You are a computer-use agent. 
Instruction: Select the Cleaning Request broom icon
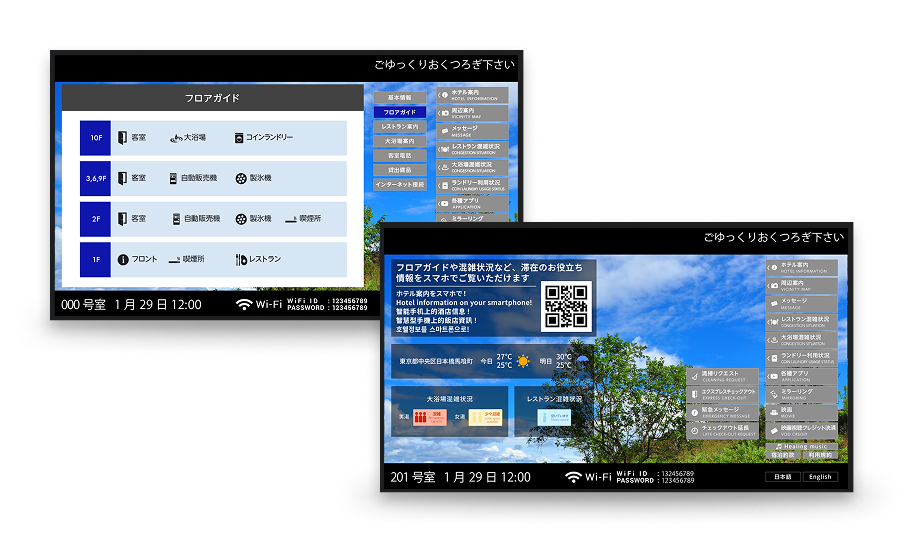point(694,376)
